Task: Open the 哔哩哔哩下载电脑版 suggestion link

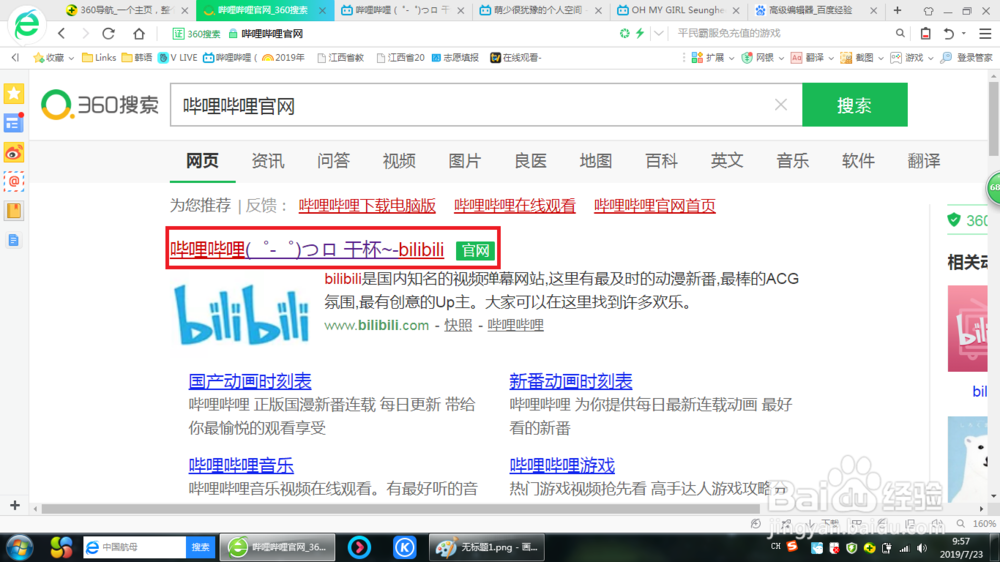Action: click(x=367, y=205)
